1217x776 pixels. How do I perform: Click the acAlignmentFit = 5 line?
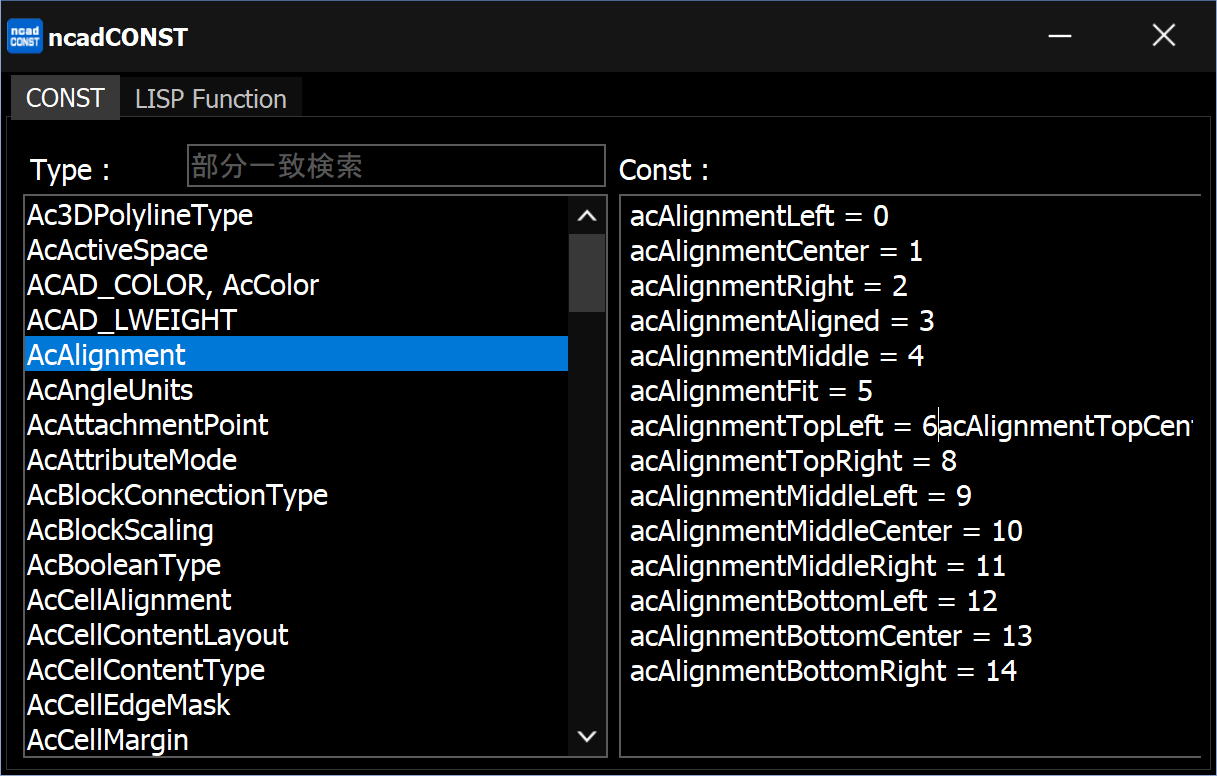[x=751, y=391]
